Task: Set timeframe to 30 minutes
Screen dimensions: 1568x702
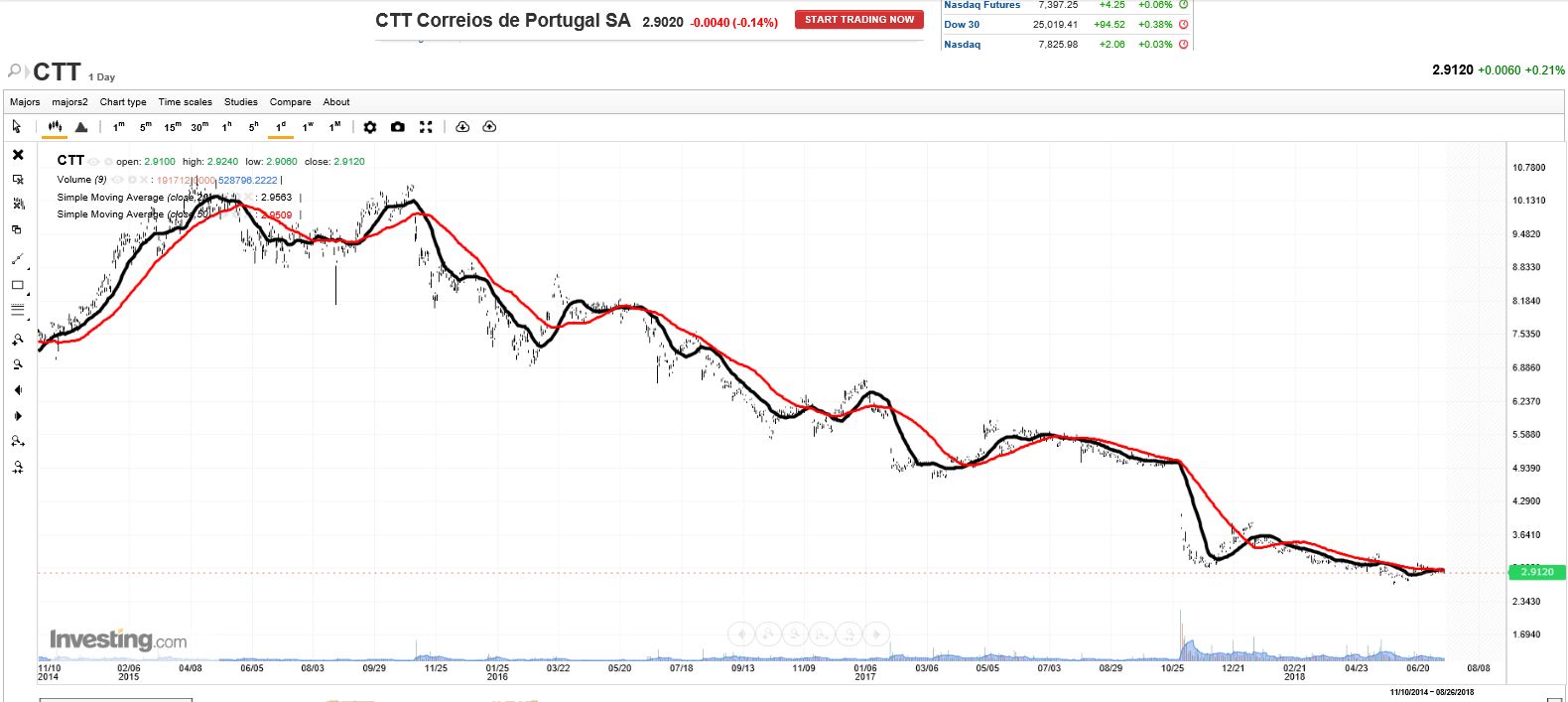Action: 199,127
